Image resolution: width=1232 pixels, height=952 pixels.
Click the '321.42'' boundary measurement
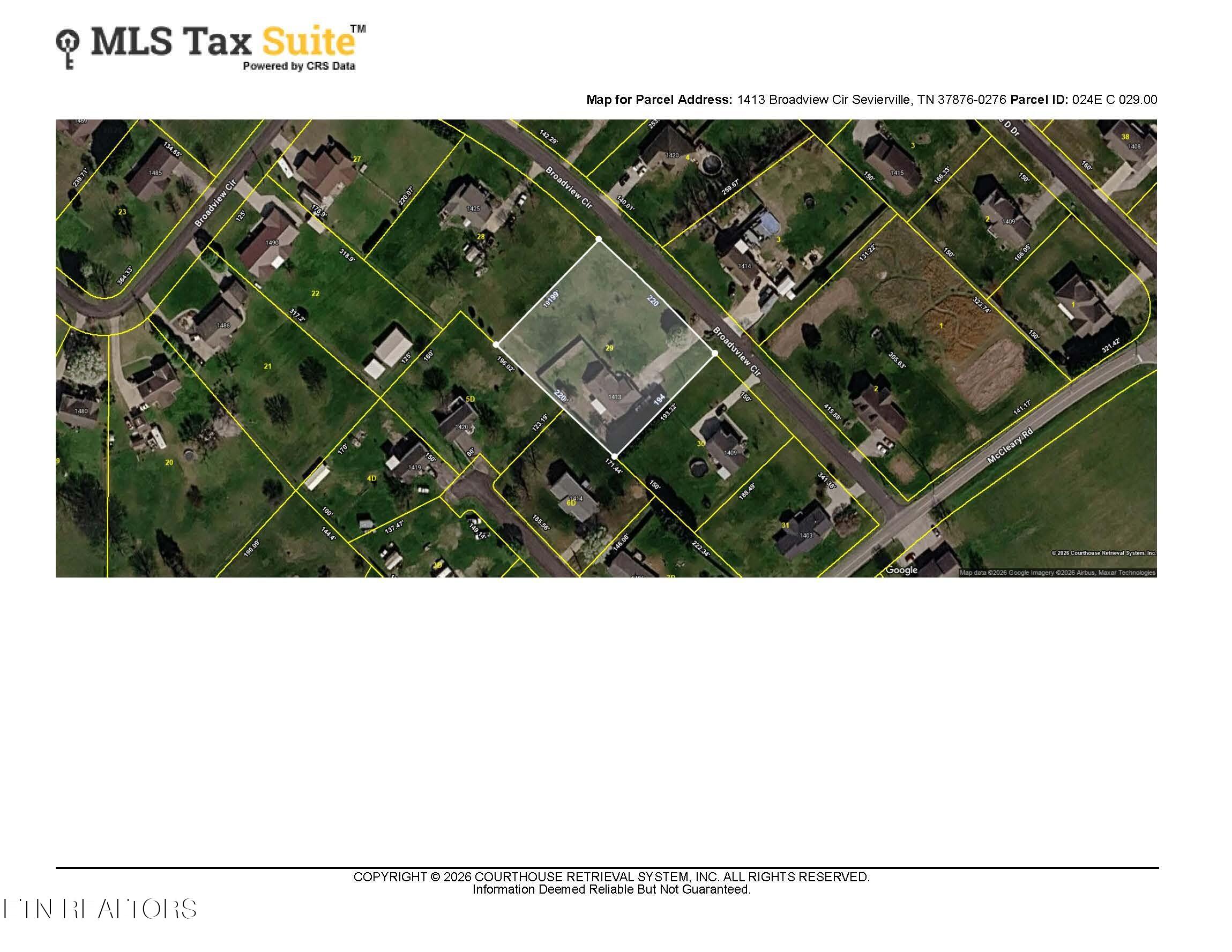click(x=1110, y=346)
